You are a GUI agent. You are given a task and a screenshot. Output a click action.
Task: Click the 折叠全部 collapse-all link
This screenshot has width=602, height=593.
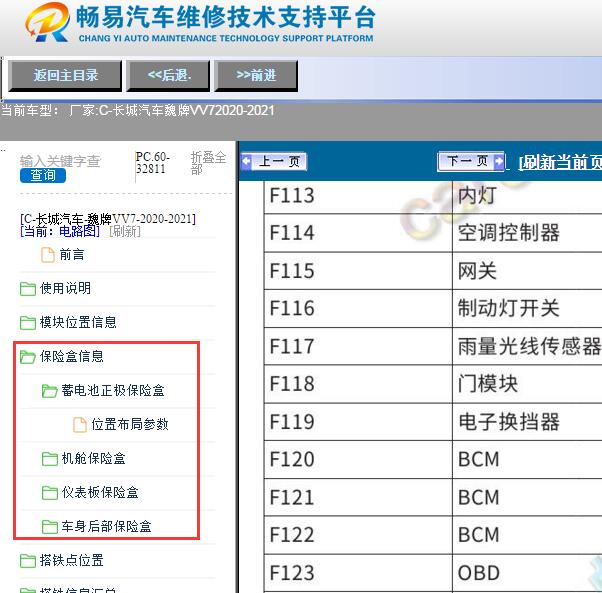pyautogui.click(x=208, y=163)
